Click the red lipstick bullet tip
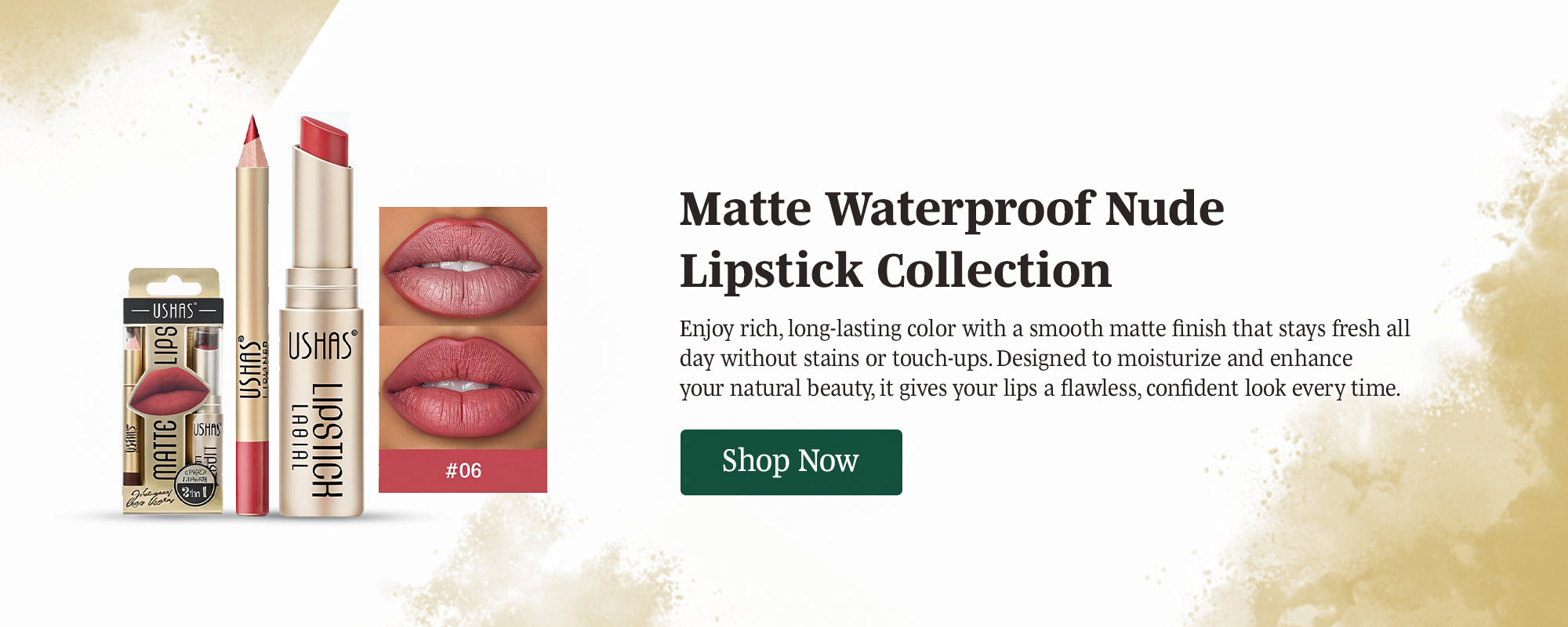 [324, 141]
